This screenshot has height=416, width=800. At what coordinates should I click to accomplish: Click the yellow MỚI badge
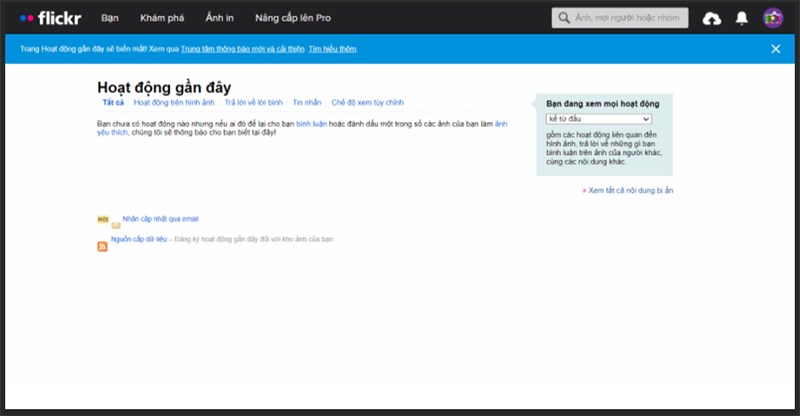[x=103, y=219]
